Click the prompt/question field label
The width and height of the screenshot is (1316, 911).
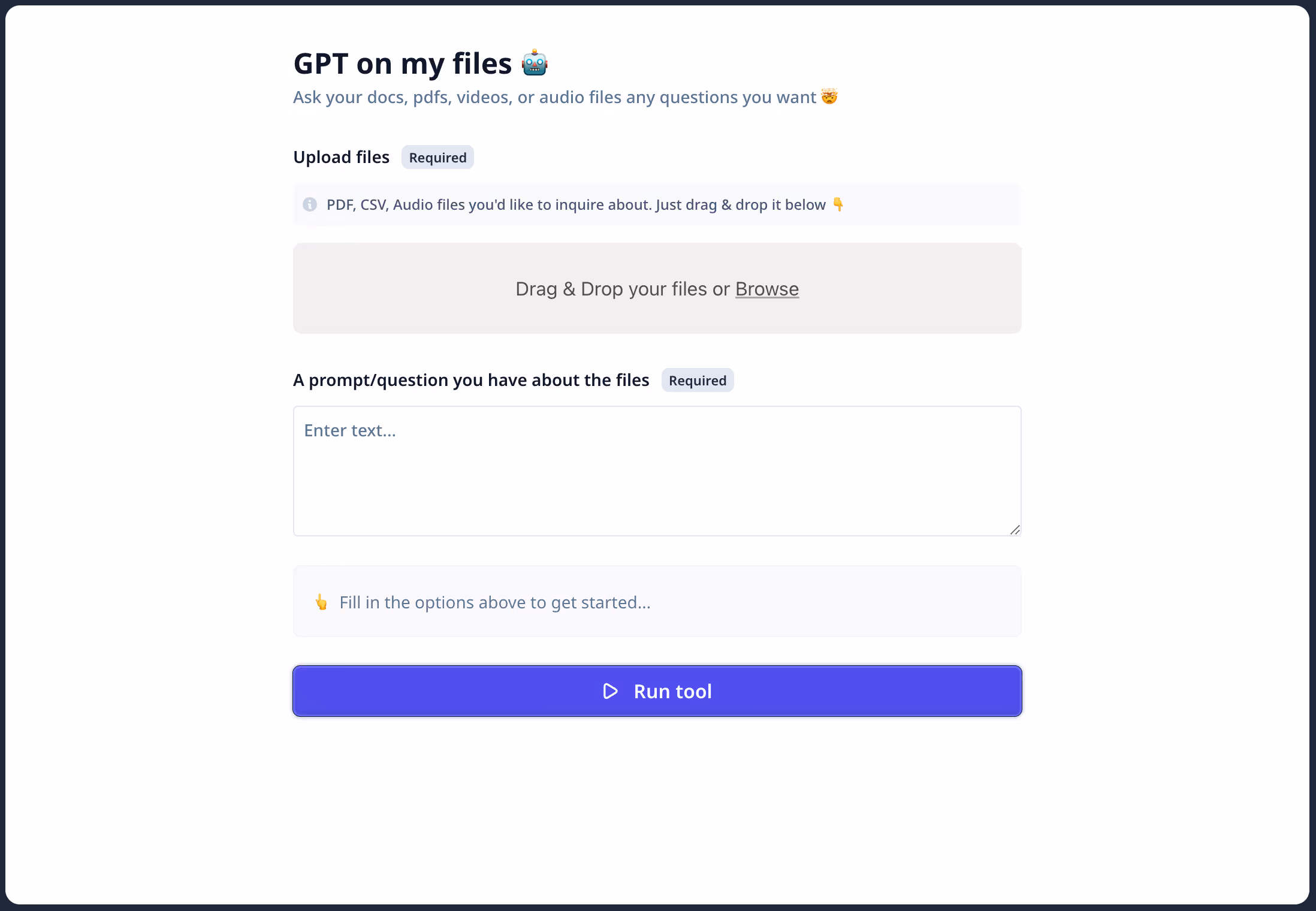point(471,380)
